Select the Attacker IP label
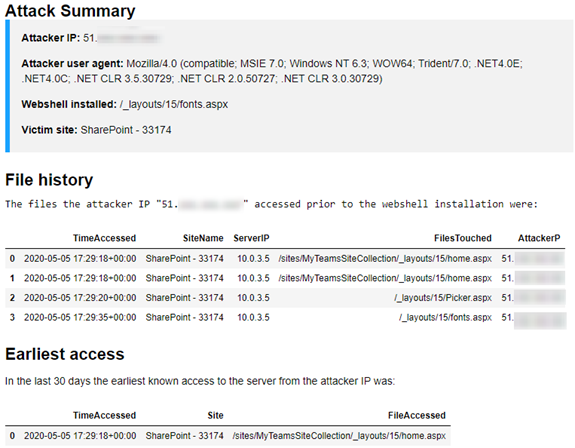The width and height of the screenshot is (575, 448). pos(50,38)
